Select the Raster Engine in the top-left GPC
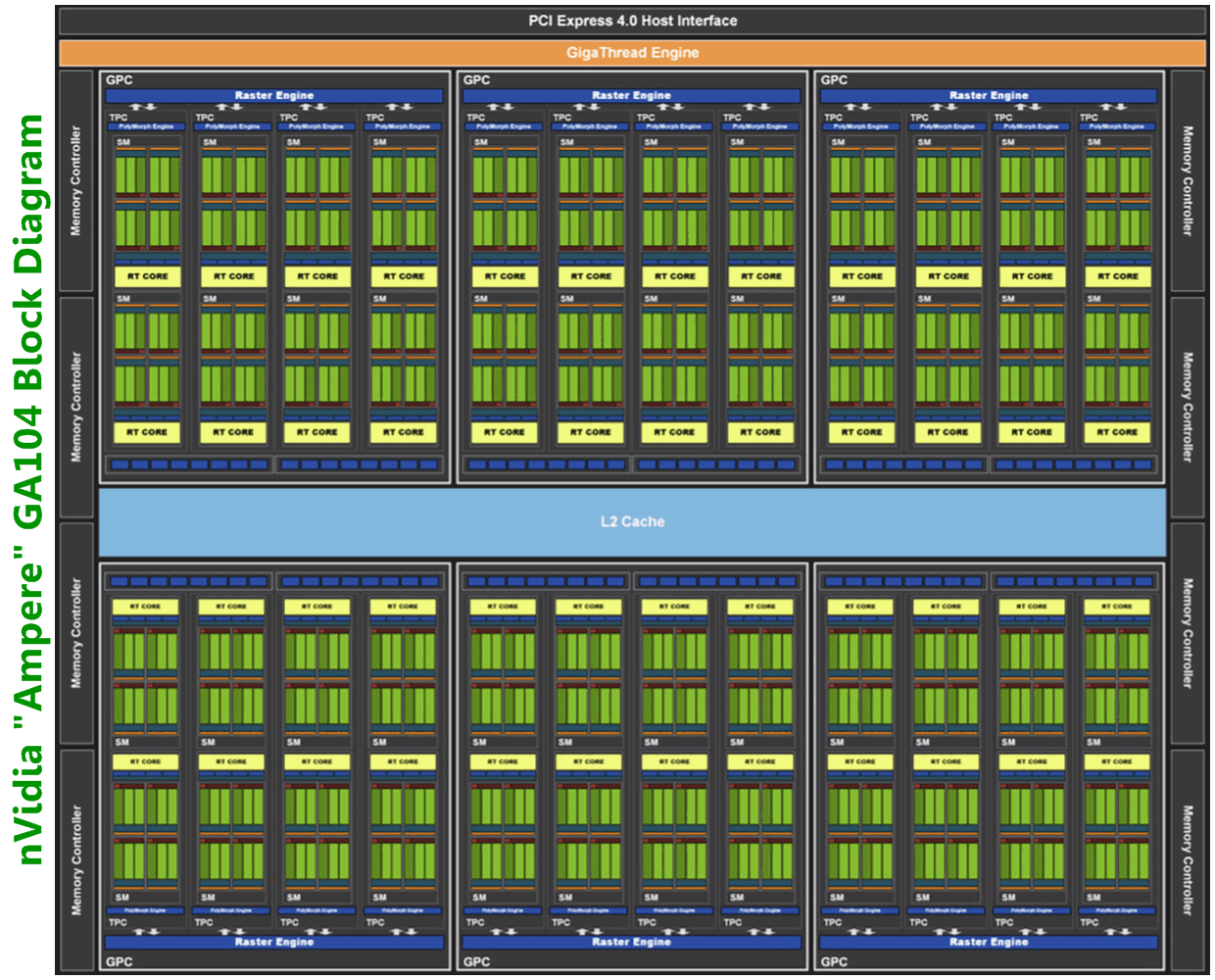The width and height of the screenshot is (1215, 980). [273, 96]
